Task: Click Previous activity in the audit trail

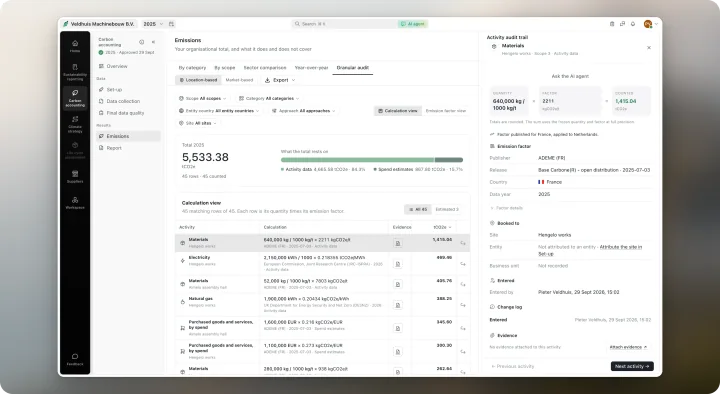Action: coord(512,366)
